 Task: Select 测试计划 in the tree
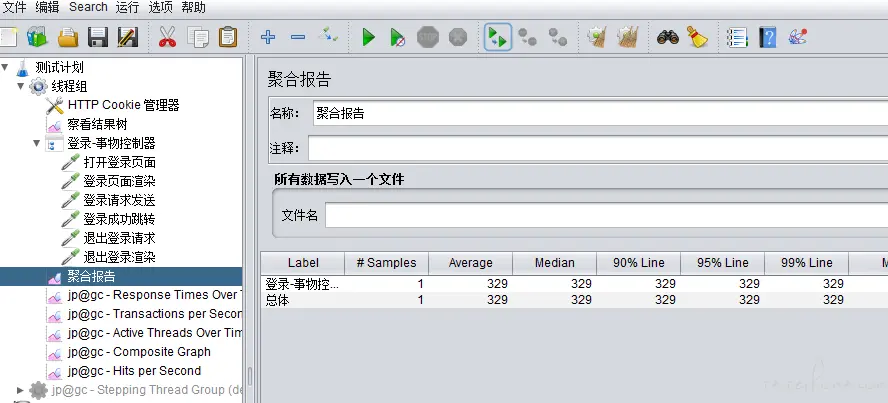point(59,67)
